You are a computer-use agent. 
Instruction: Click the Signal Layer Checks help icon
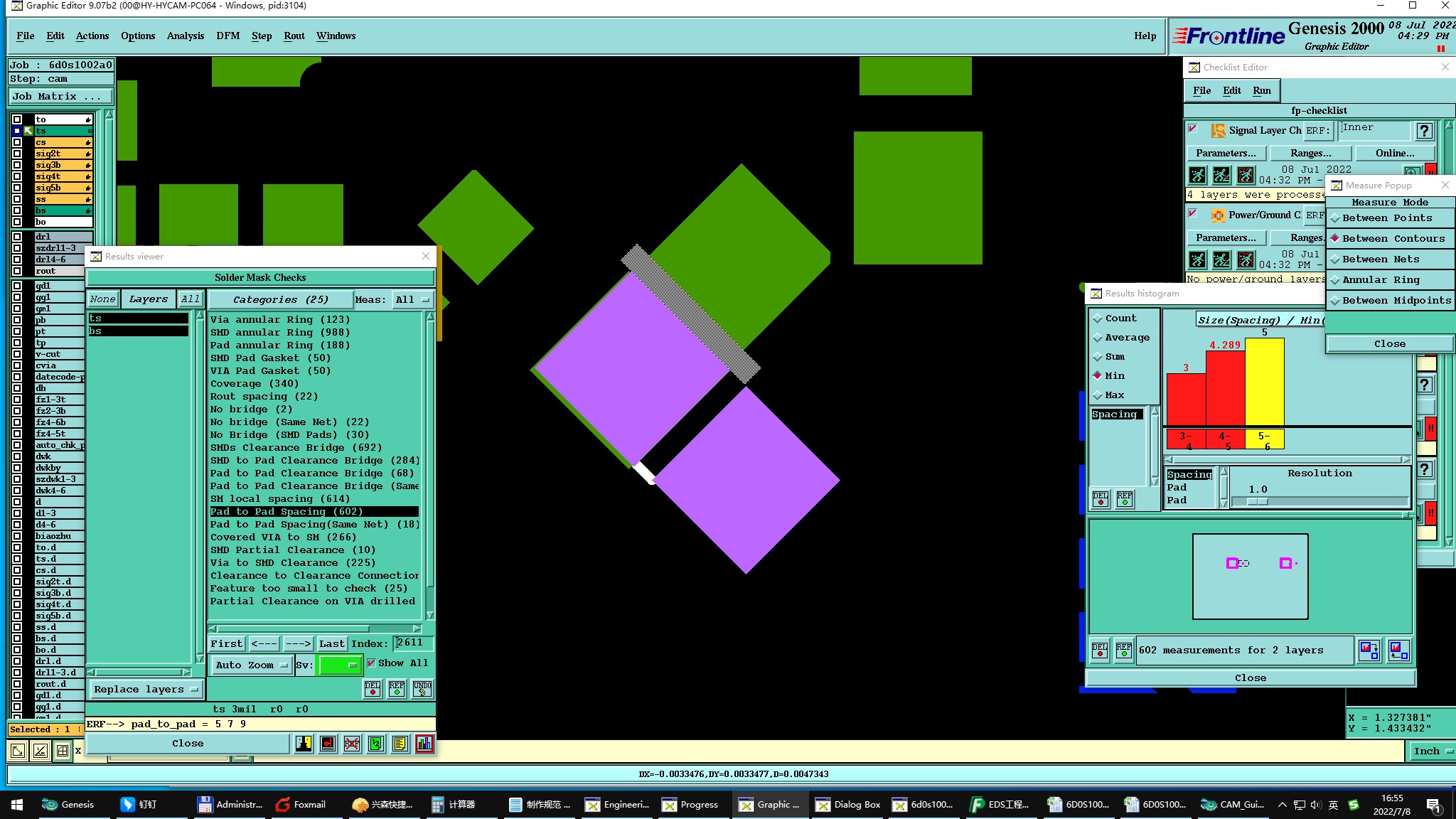tap(1423, 131)
